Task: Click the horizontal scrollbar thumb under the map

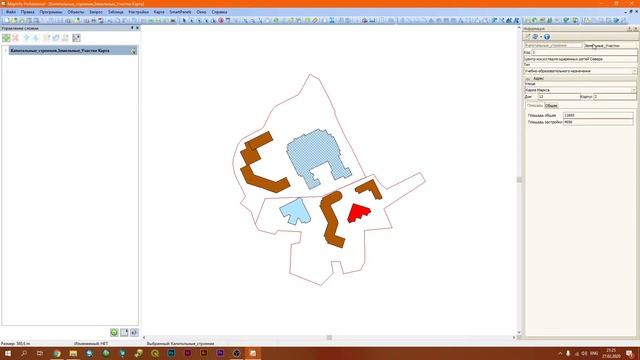Action: 329,338
